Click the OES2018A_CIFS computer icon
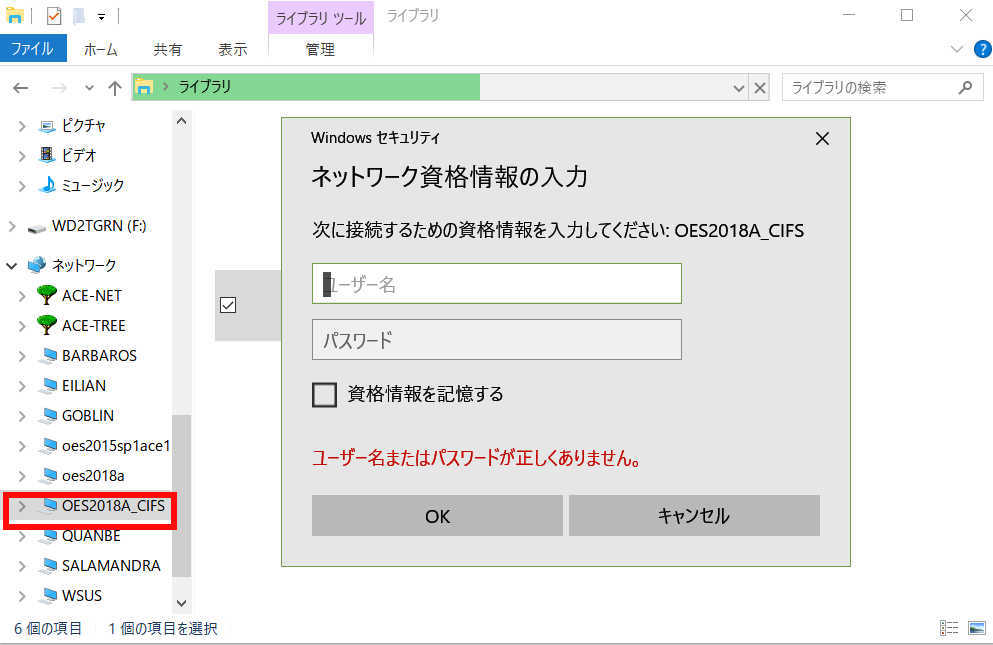This screenshot has width=993, height=645. point(47,506)
